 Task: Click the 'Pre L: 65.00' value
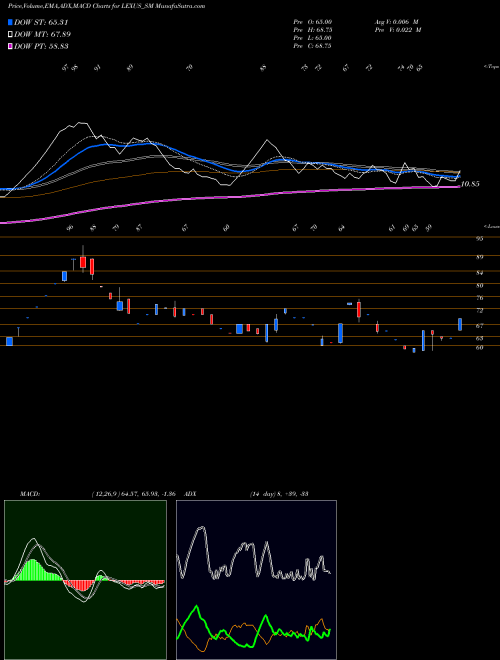pos(312,38)
